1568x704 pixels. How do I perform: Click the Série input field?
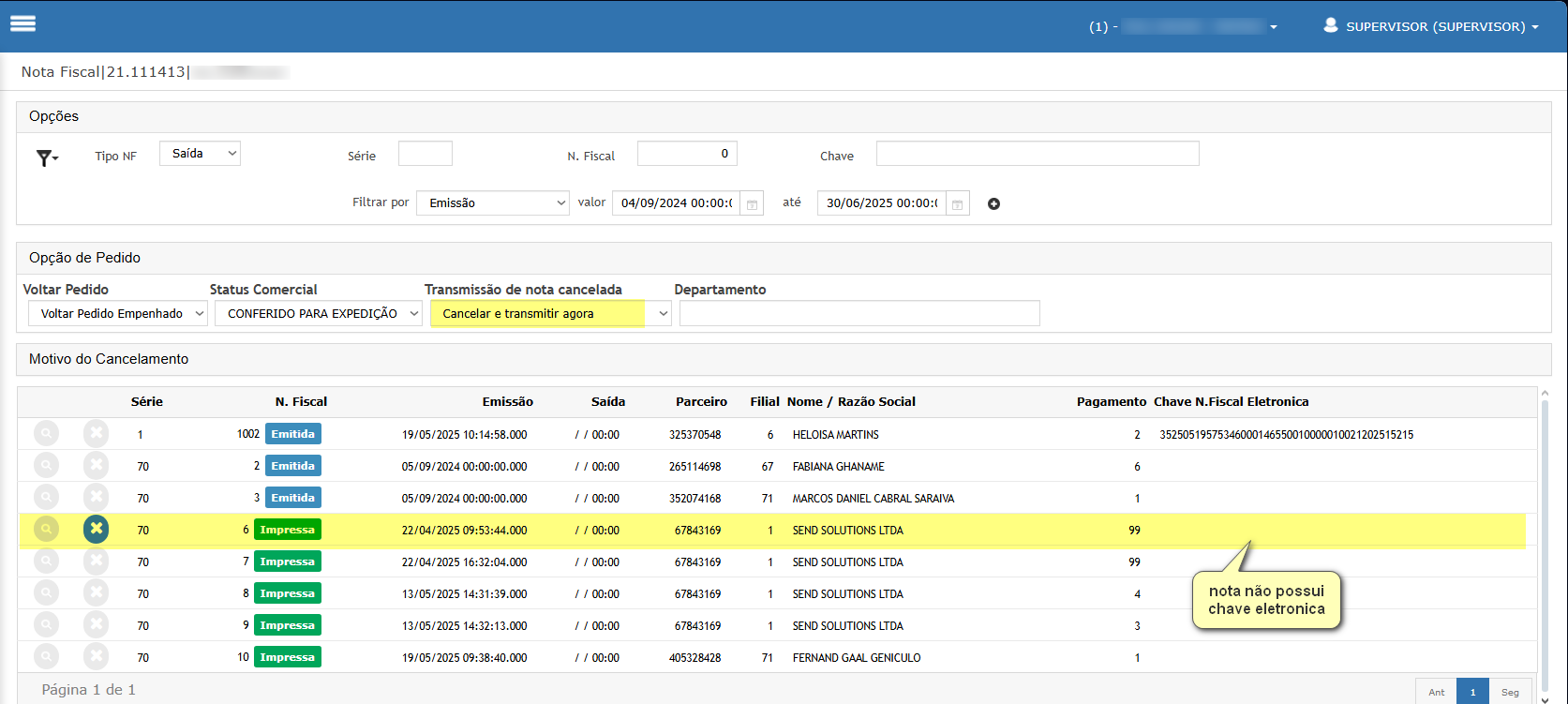(426, 154)
